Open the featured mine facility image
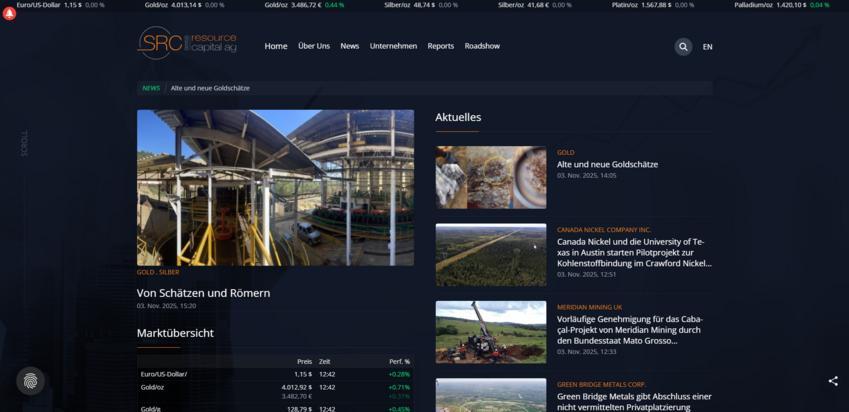 tap(275, 187)
